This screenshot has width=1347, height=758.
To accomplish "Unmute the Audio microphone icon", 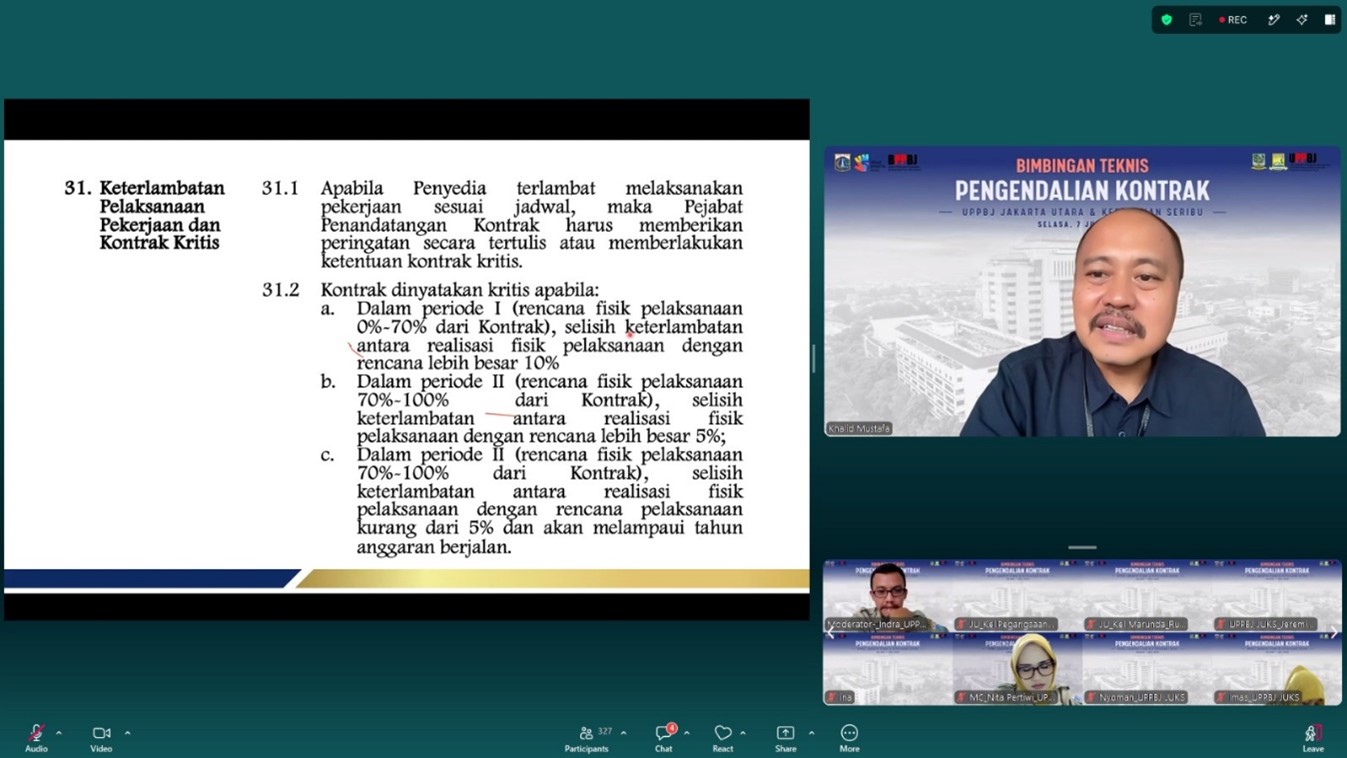I will pos(36,733).
